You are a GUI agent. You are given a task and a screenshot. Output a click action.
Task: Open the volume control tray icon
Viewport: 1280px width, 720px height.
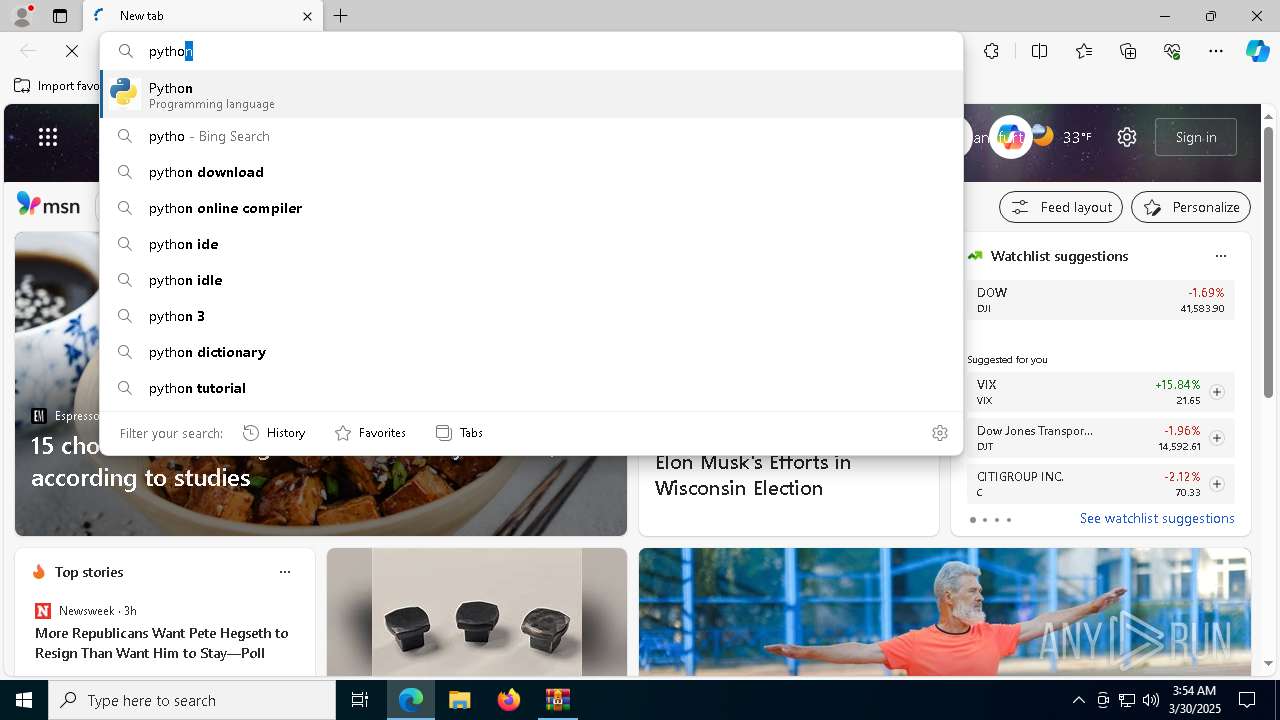coord(1151,700)
